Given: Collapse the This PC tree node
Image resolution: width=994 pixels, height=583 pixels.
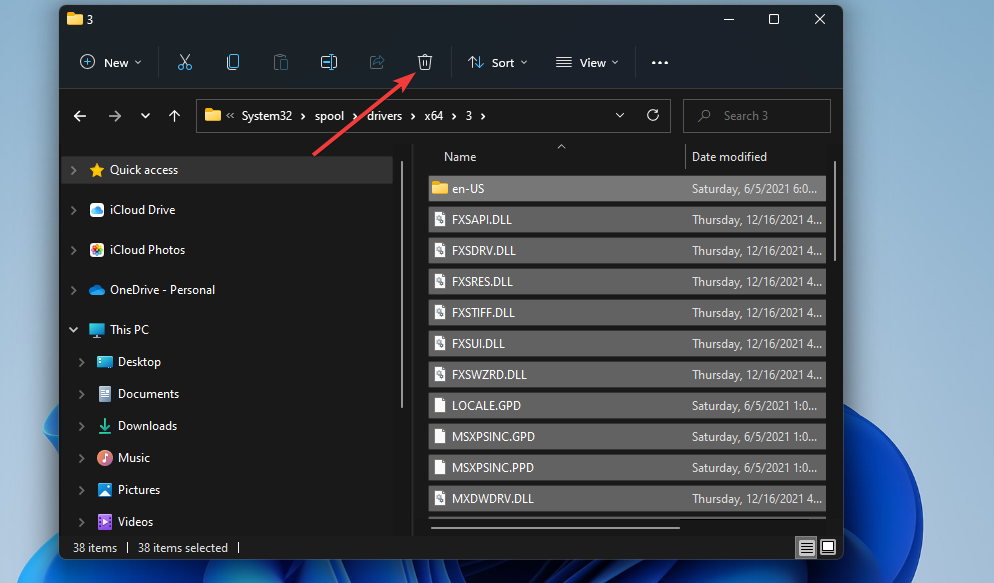Looking at the screenshot, I should [x=73, y=330].
